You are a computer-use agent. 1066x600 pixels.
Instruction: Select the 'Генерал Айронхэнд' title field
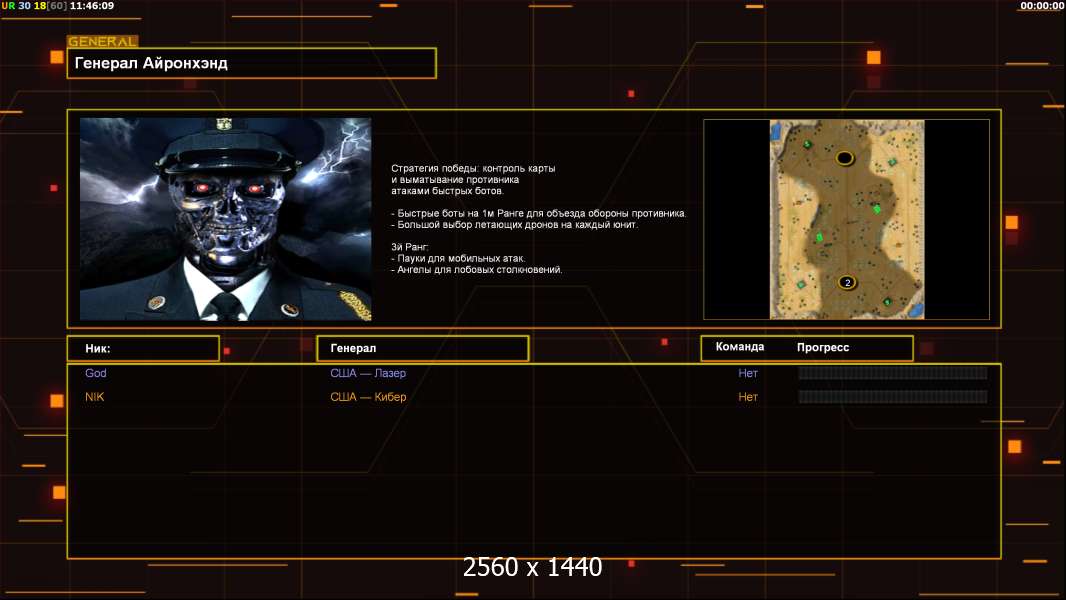pyautogui.click(x=251, y=63)
